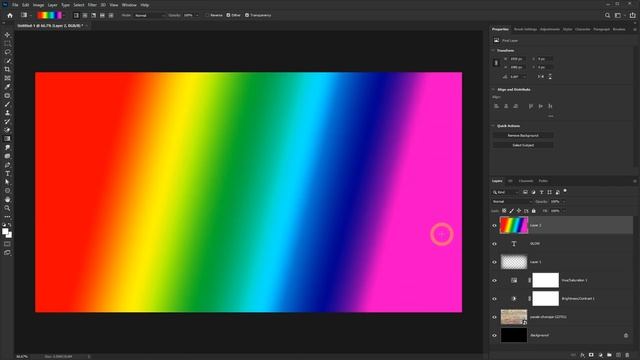The width and height of the screenshot is (640, 360).
Task: Add a layer mask icon
Action: click(591, 355)
